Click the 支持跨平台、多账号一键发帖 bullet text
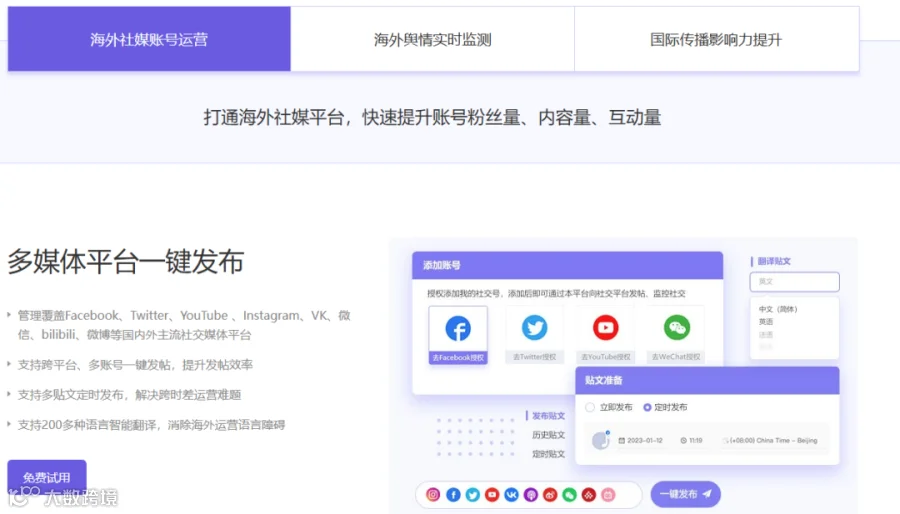900x514 pixels. coord(135,365)
